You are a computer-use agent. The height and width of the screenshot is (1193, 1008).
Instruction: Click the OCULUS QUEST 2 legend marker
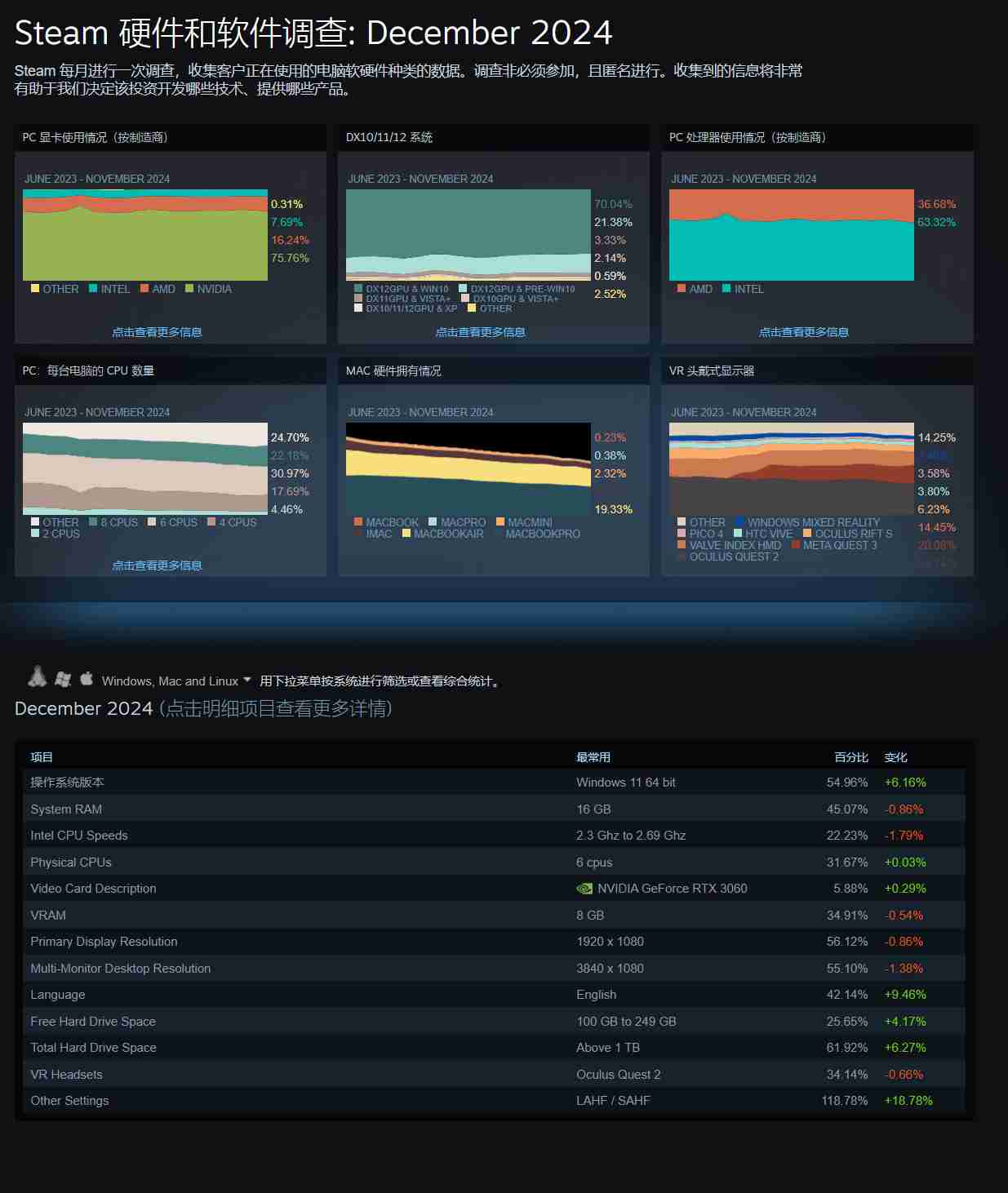[682, 557]
